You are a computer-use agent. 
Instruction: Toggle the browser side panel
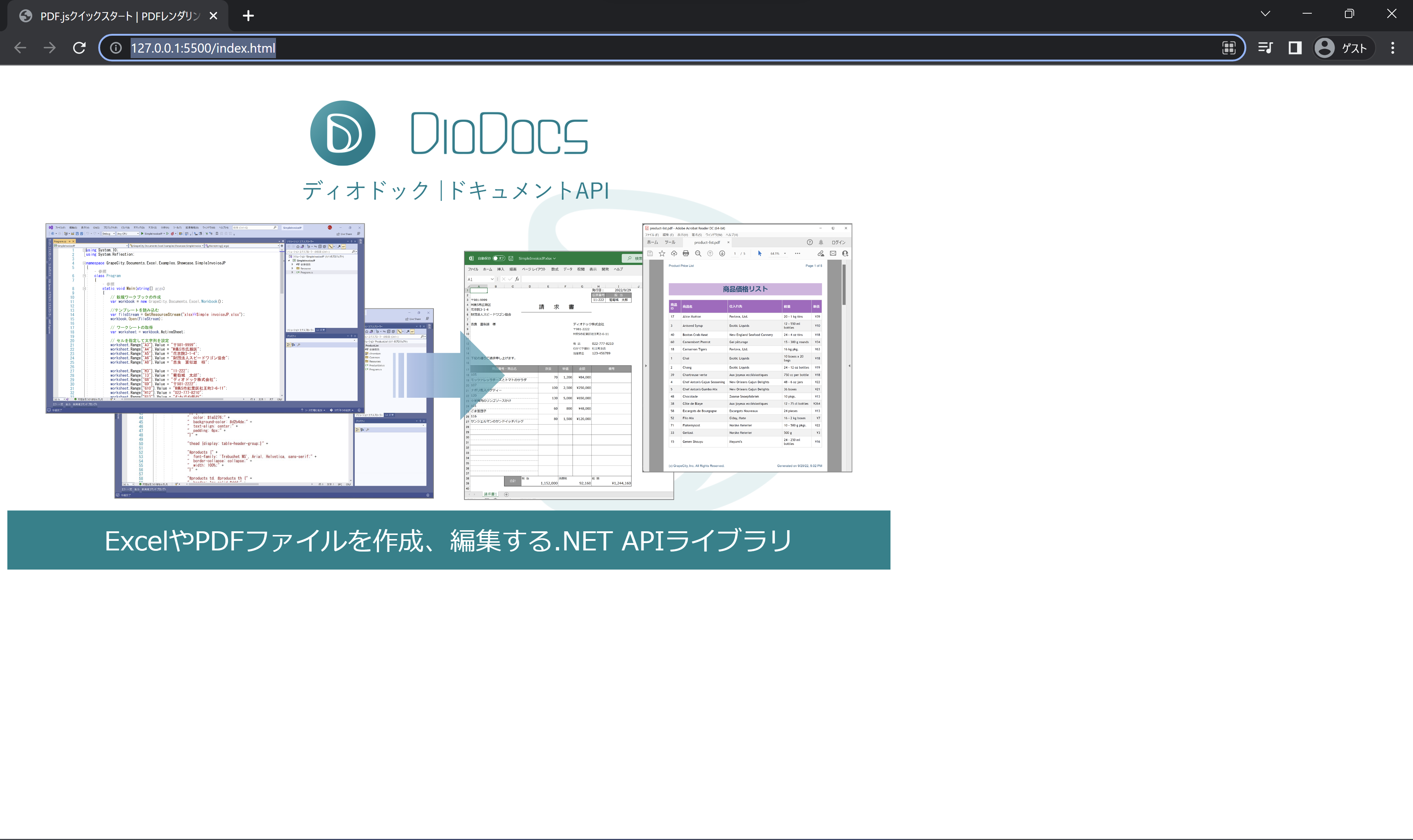pos(1295,48)
